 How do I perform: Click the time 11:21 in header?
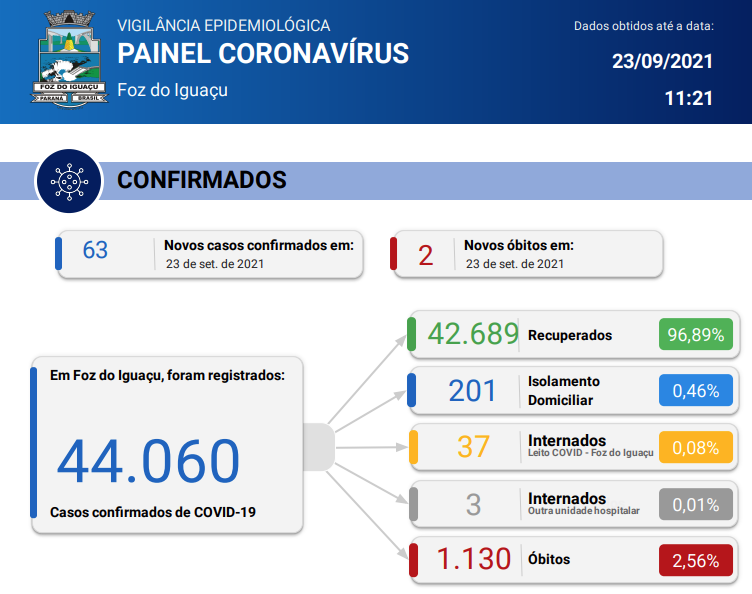(688, 98)
